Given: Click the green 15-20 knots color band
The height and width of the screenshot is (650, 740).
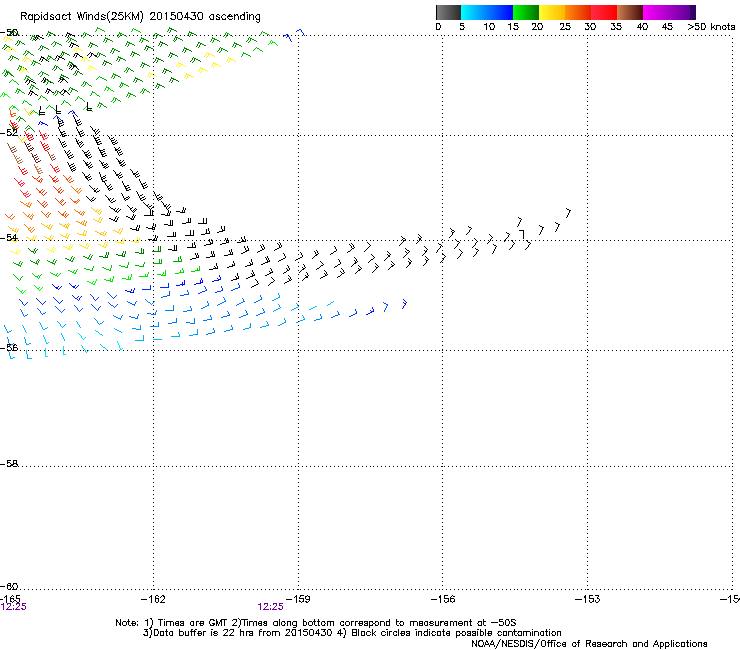Looking at the screenshot, I should (x=526, y=12).
